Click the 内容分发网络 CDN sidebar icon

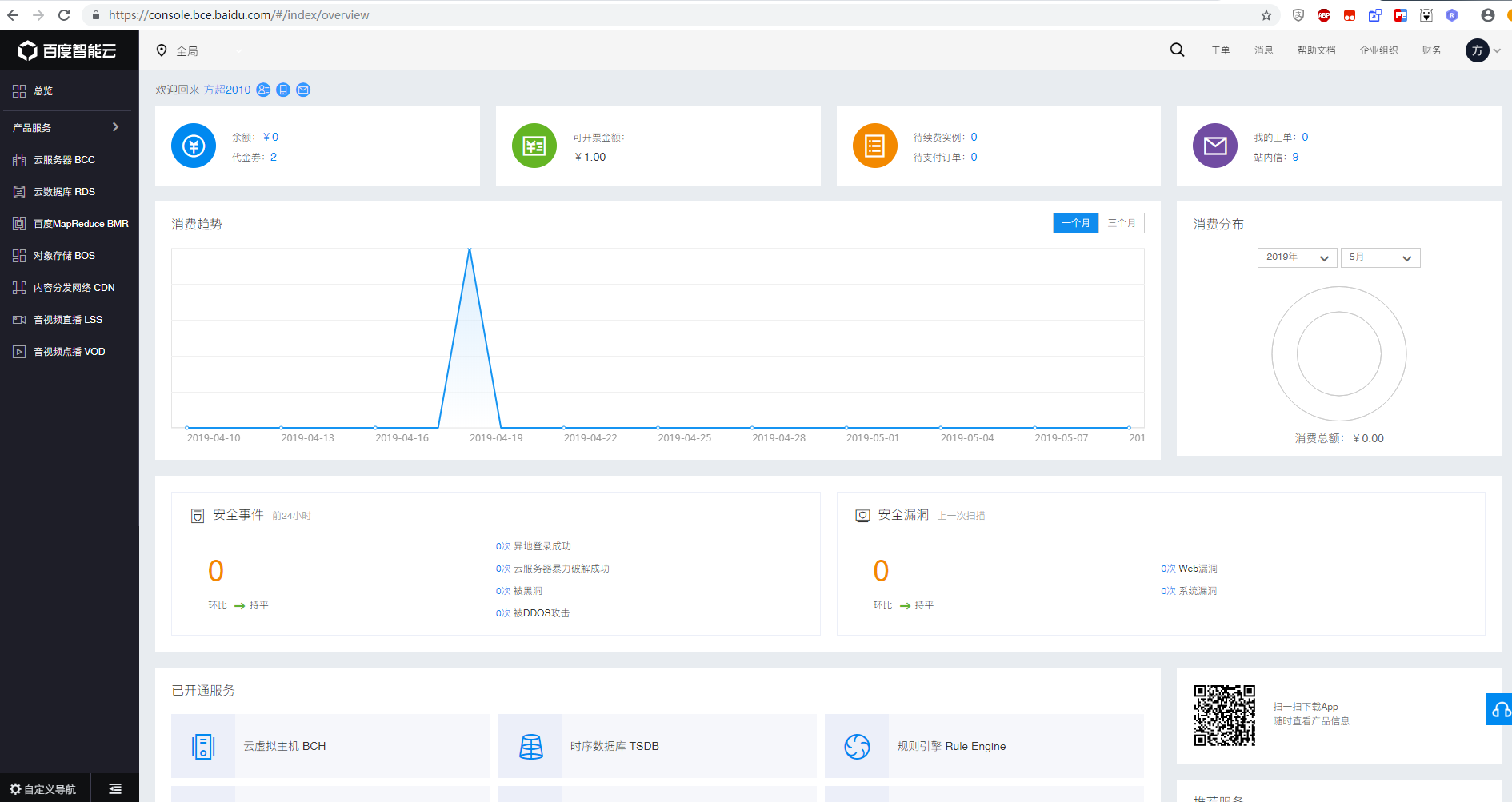coord(19,288)
